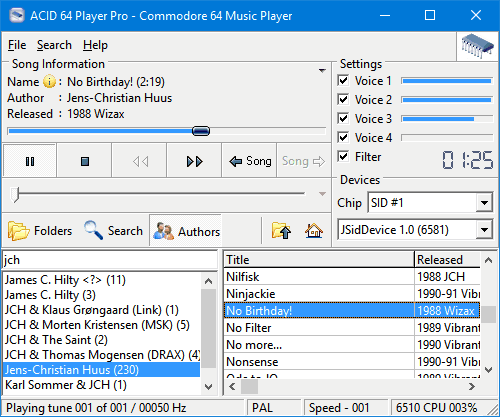The height and width of the screenshot is (417, 500).
Task: Select author James C. Hilty (3)
Action: pos(102,295)
